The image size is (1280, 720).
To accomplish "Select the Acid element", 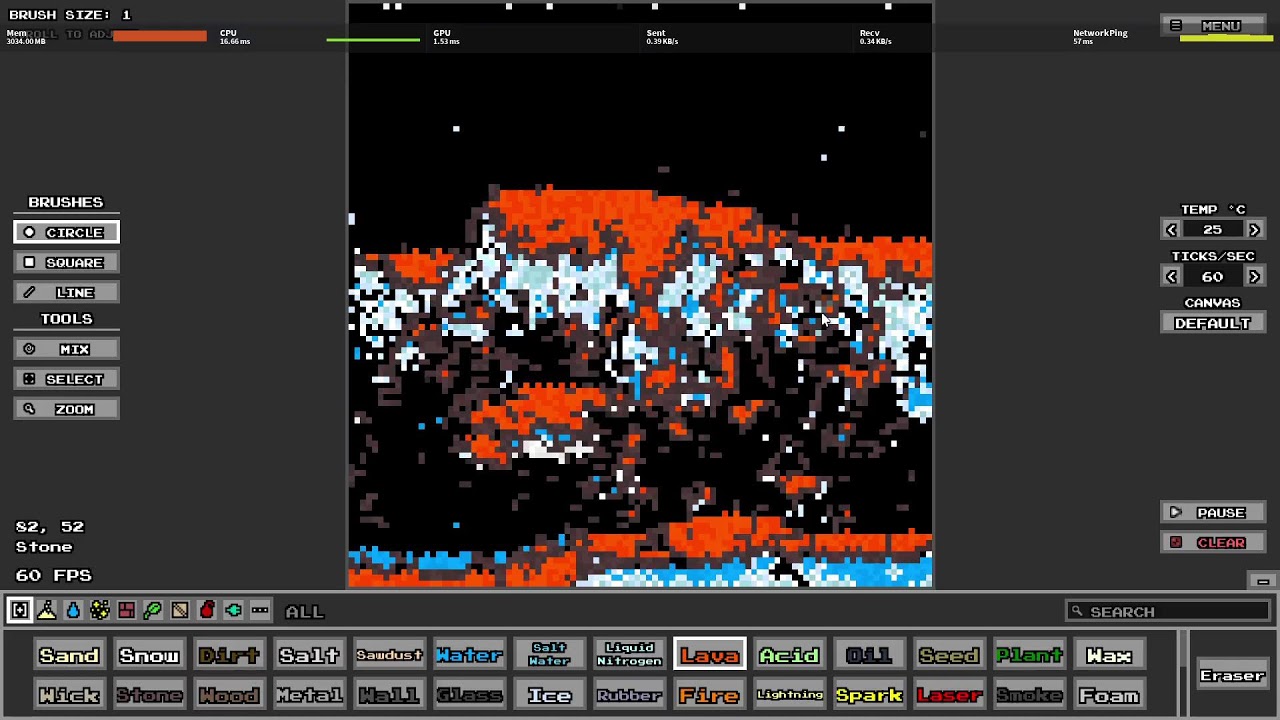I will coord(789,655).
